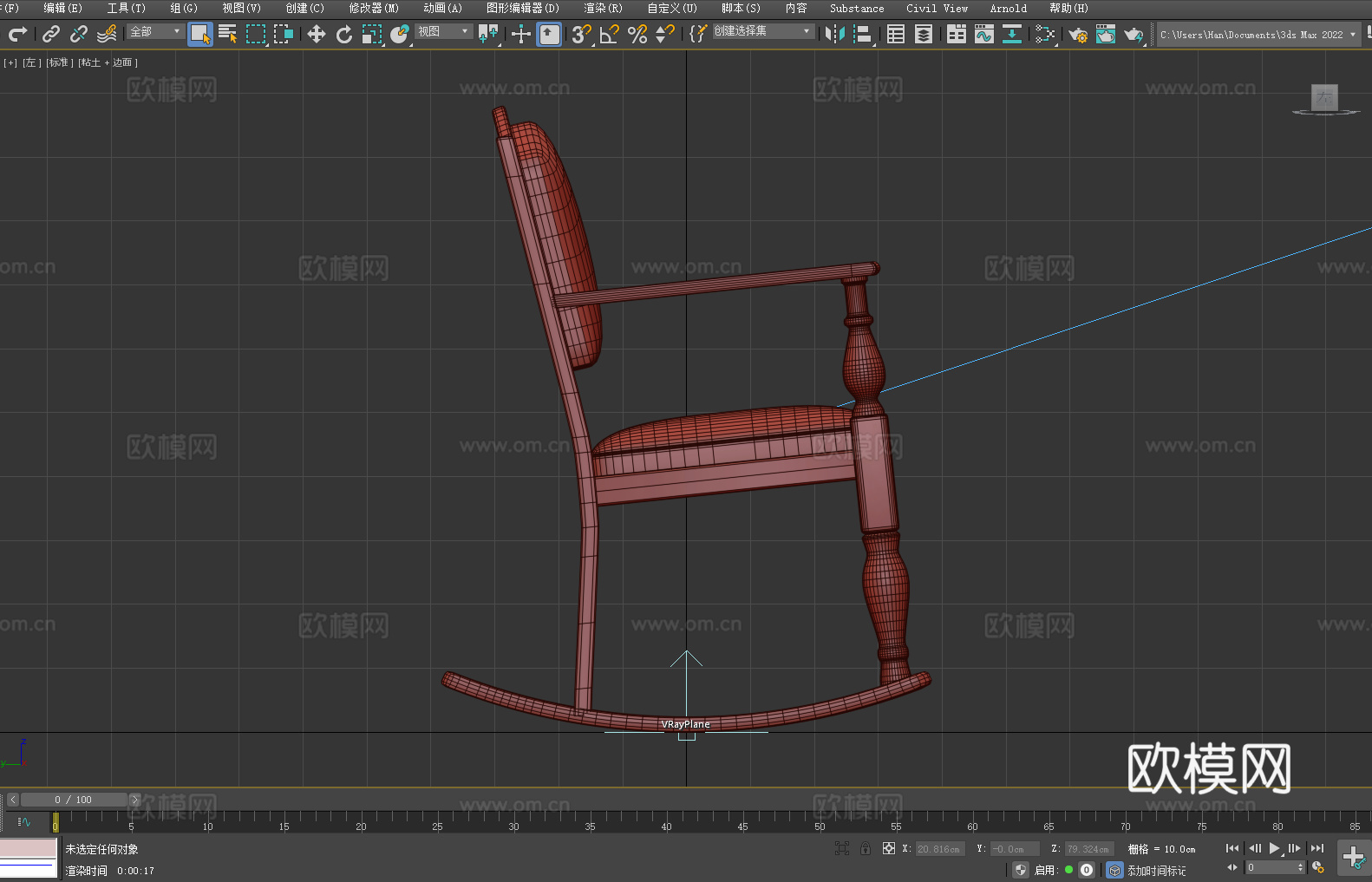
Task: Jump to start of animation
Action: point(1232,848)
